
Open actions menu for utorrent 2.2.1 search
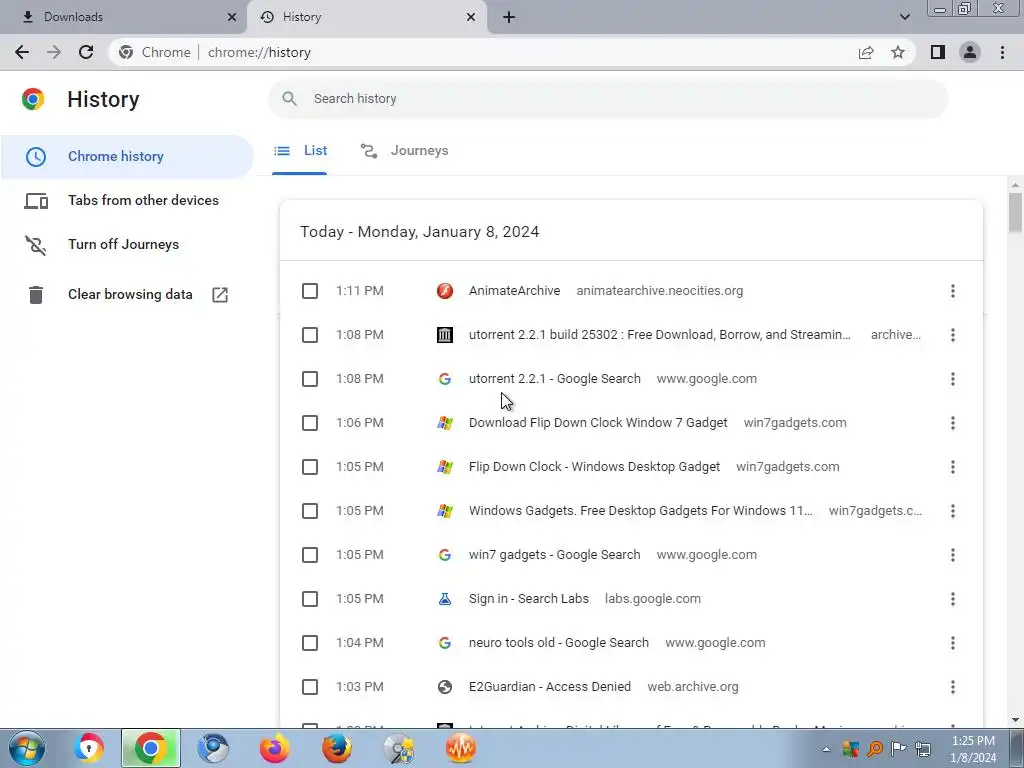coord(953,379)
